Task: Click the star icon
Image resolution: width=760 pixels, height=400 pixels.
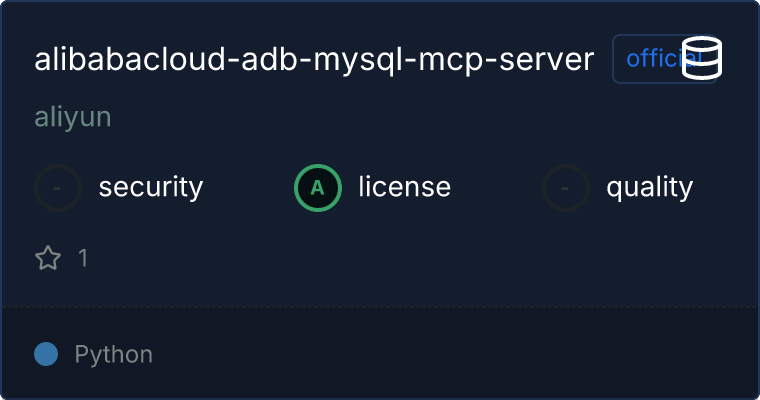Action: 48,259
